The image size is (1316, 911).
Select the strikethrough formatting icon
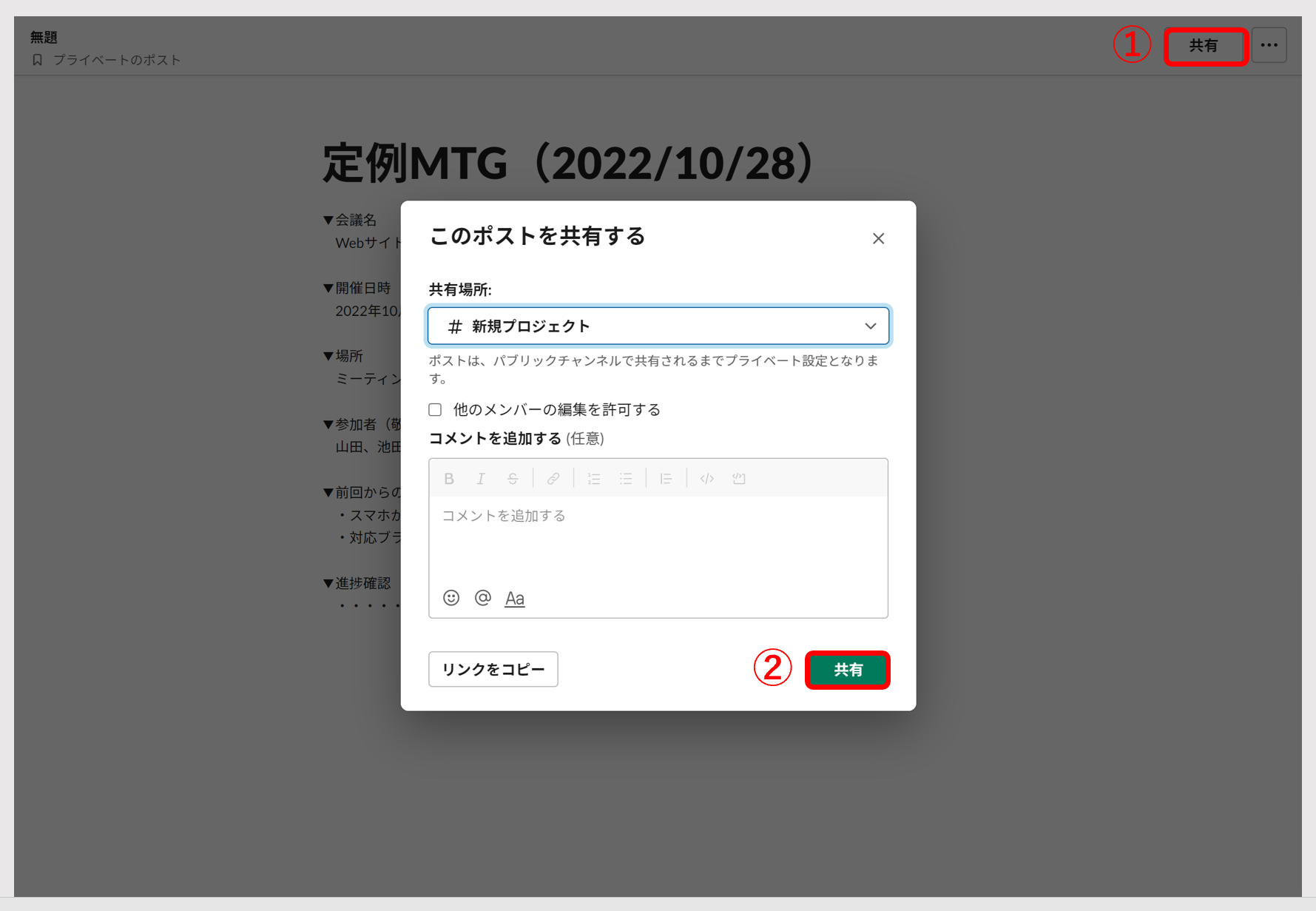click(x=513, y=478)
